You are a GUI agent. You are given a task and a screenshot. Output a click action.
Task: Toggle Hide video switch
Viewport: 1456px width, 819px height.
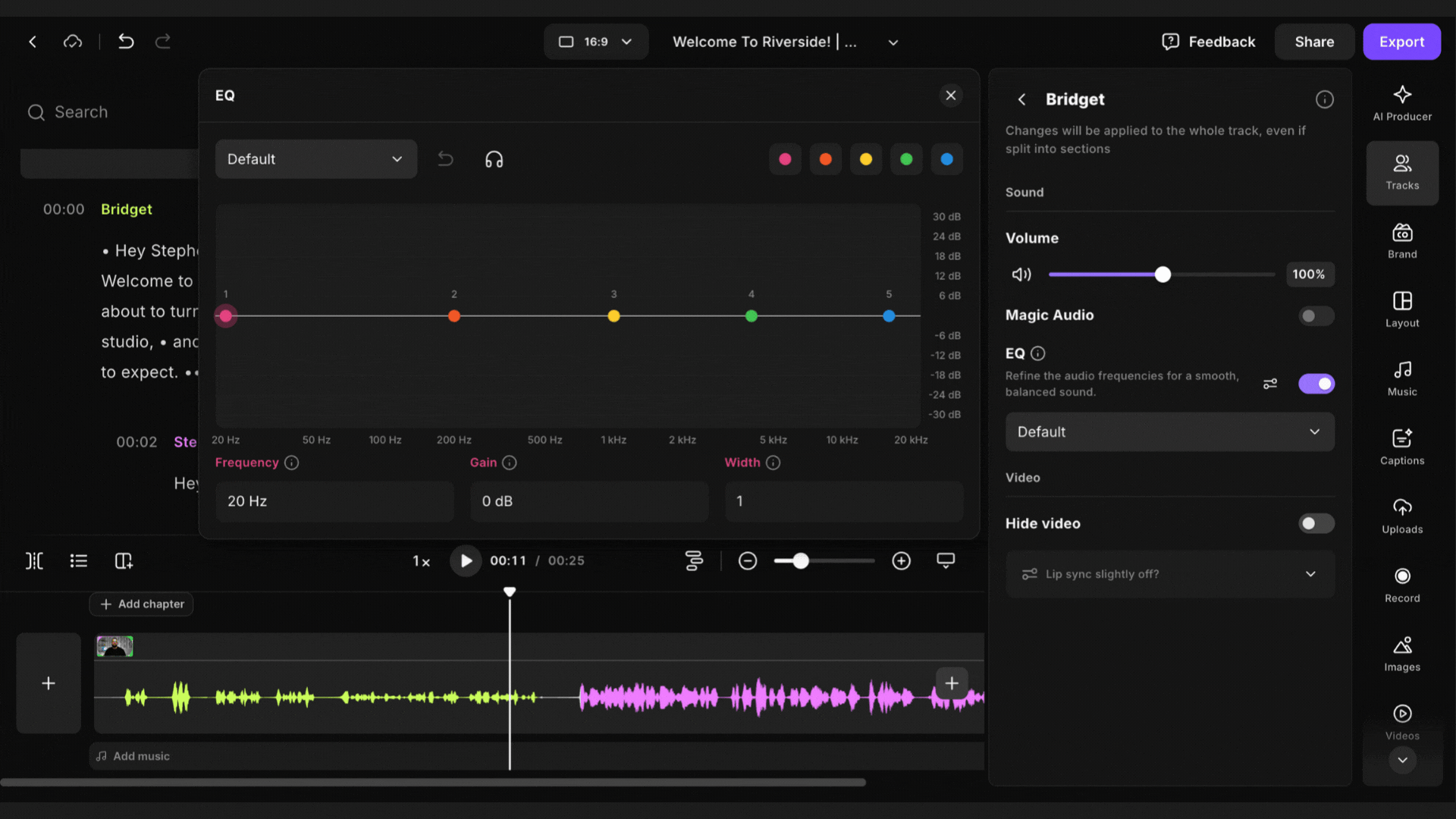1316,523
